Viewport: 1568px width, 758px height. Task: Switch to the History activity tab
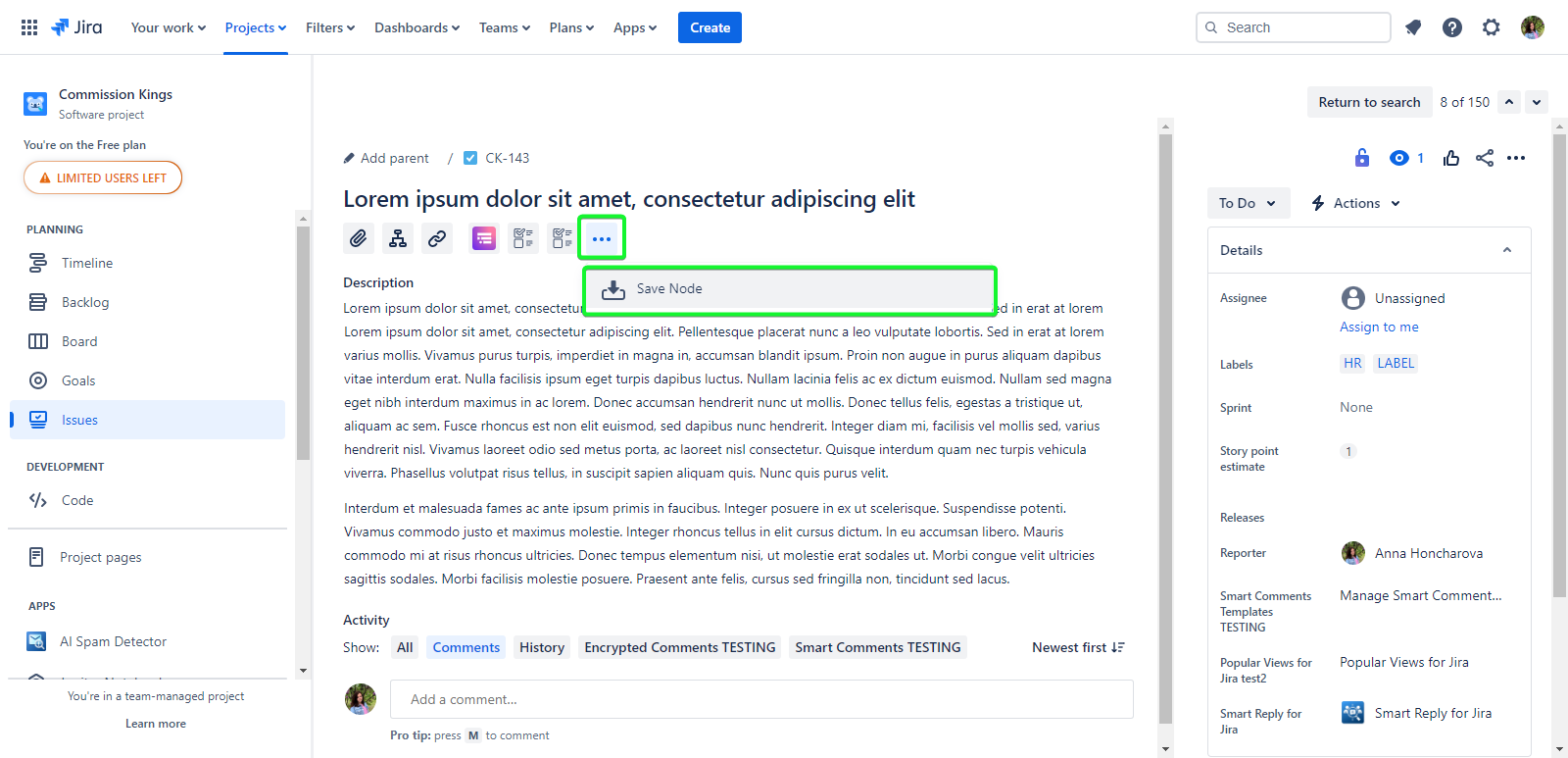541,647
